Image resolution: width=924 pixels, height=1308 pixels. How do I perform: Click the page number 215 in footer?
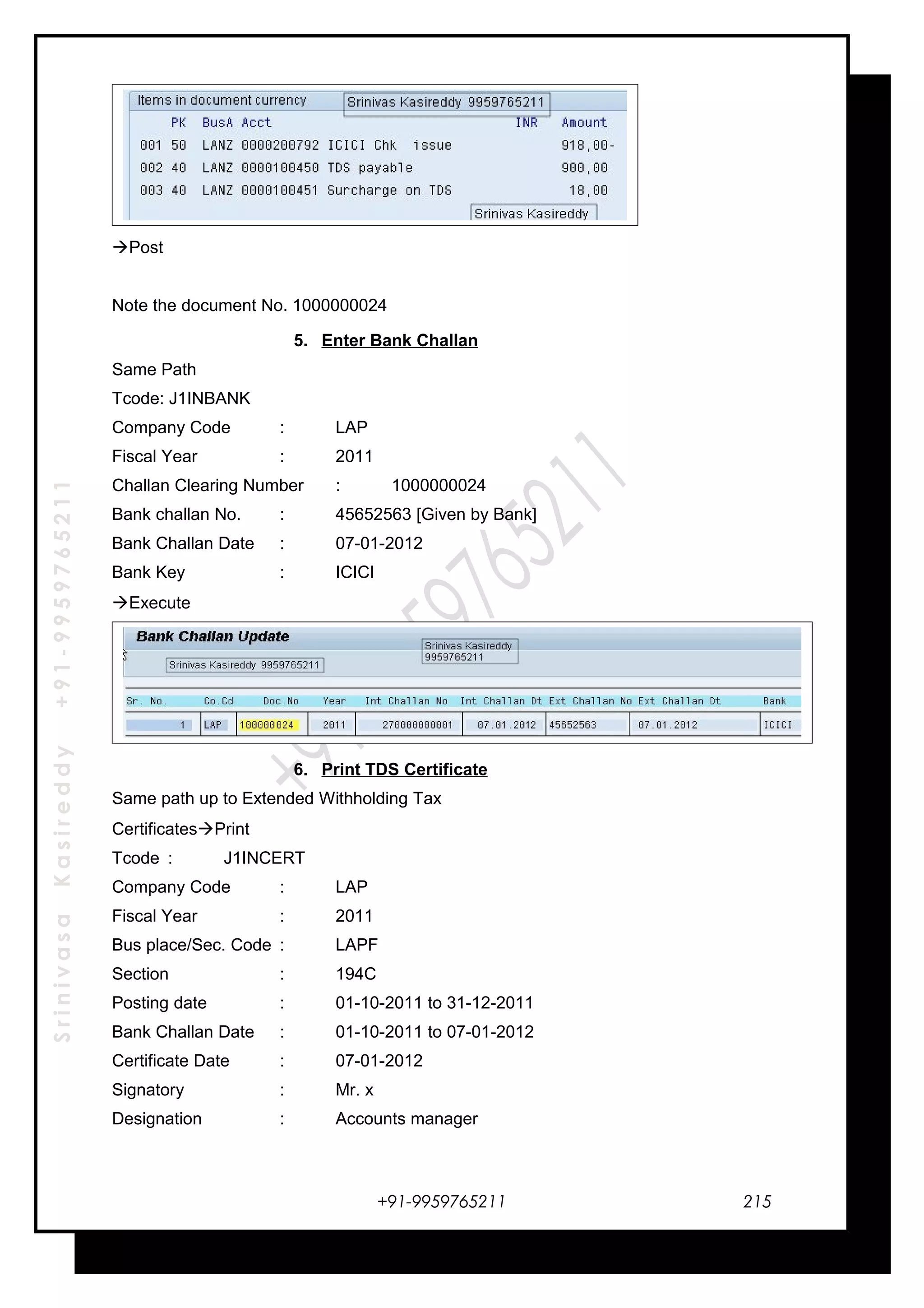pos(757,1201)
